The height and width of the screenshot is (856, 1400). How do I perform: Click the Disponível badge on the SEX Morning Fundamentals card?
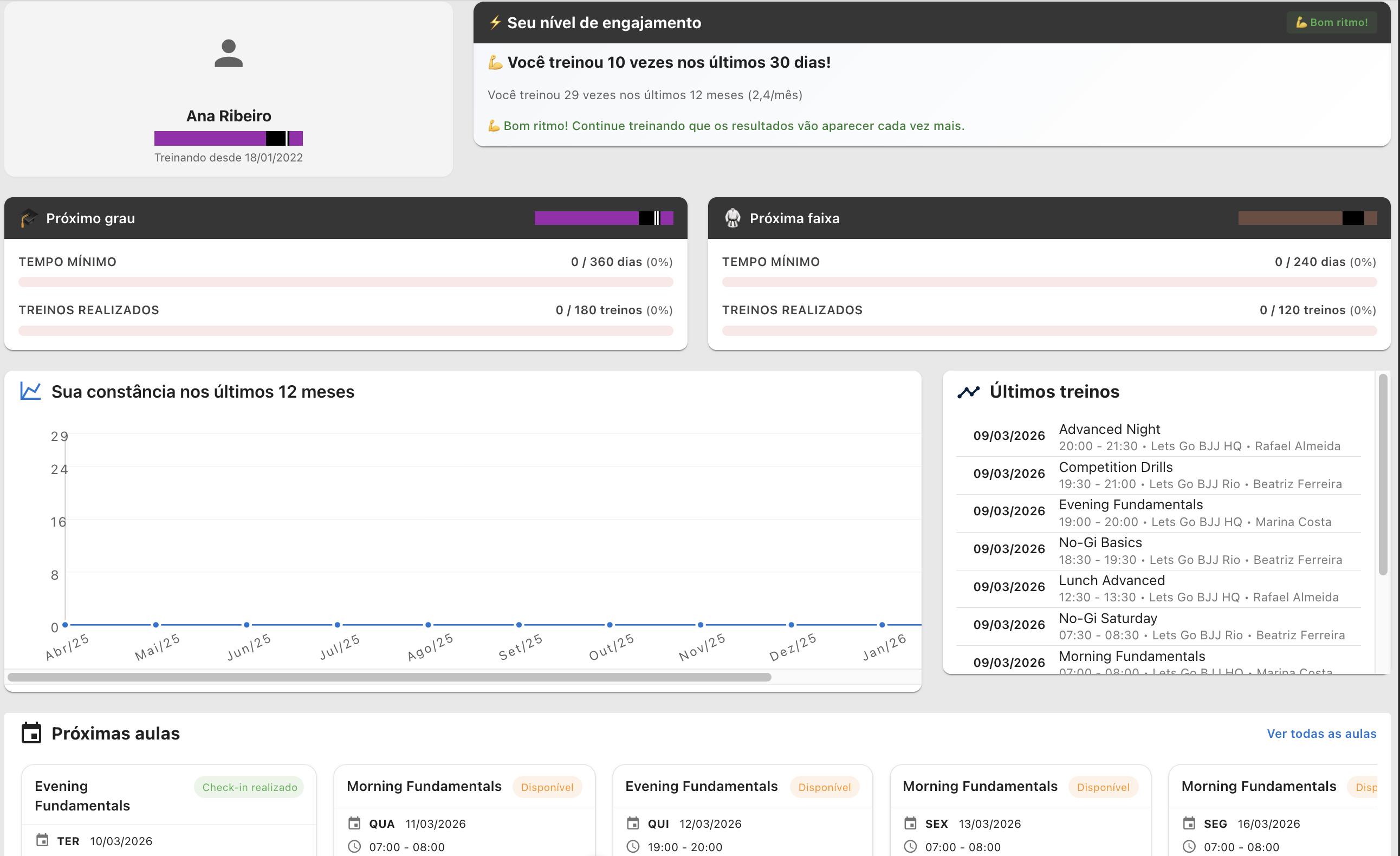click(x=1103, y=787)
